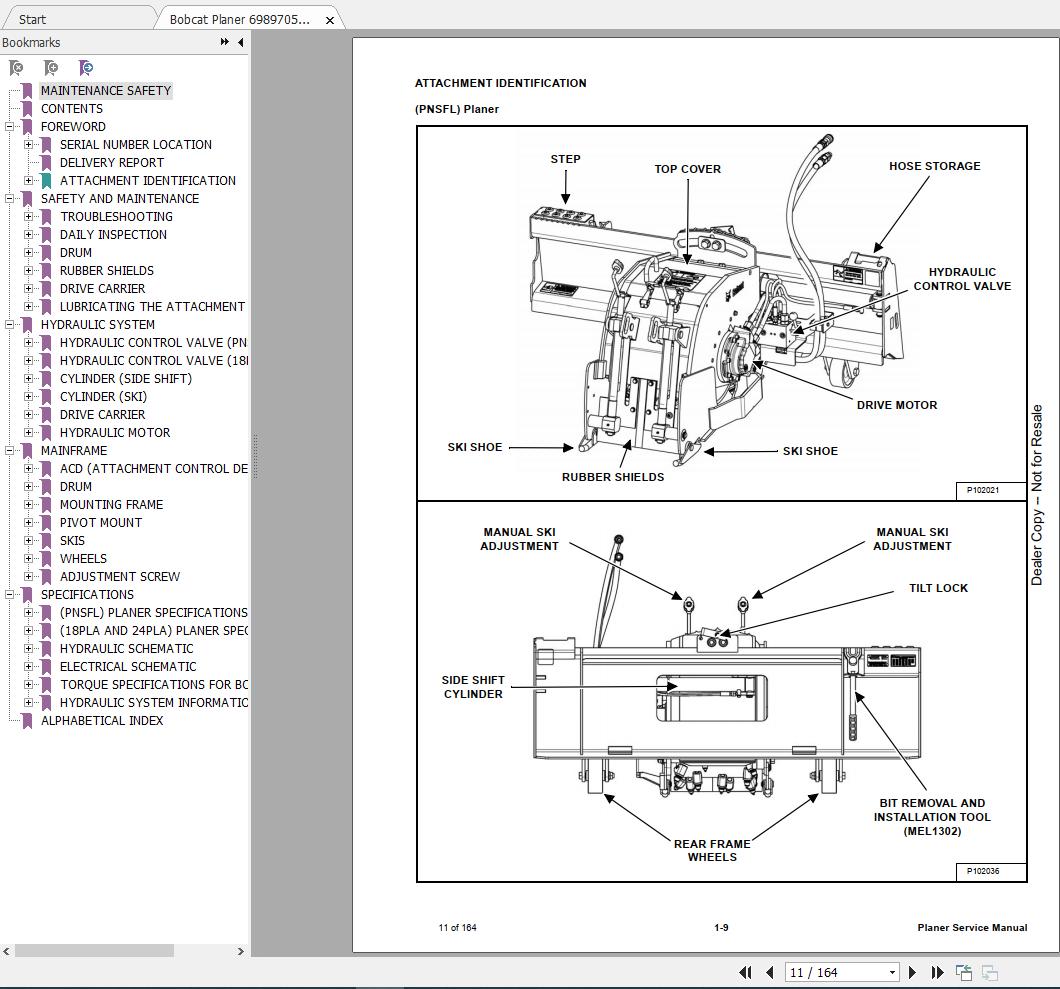1060x989 pixels.
Task: Click the last page navigation icon
Action: 936,972
